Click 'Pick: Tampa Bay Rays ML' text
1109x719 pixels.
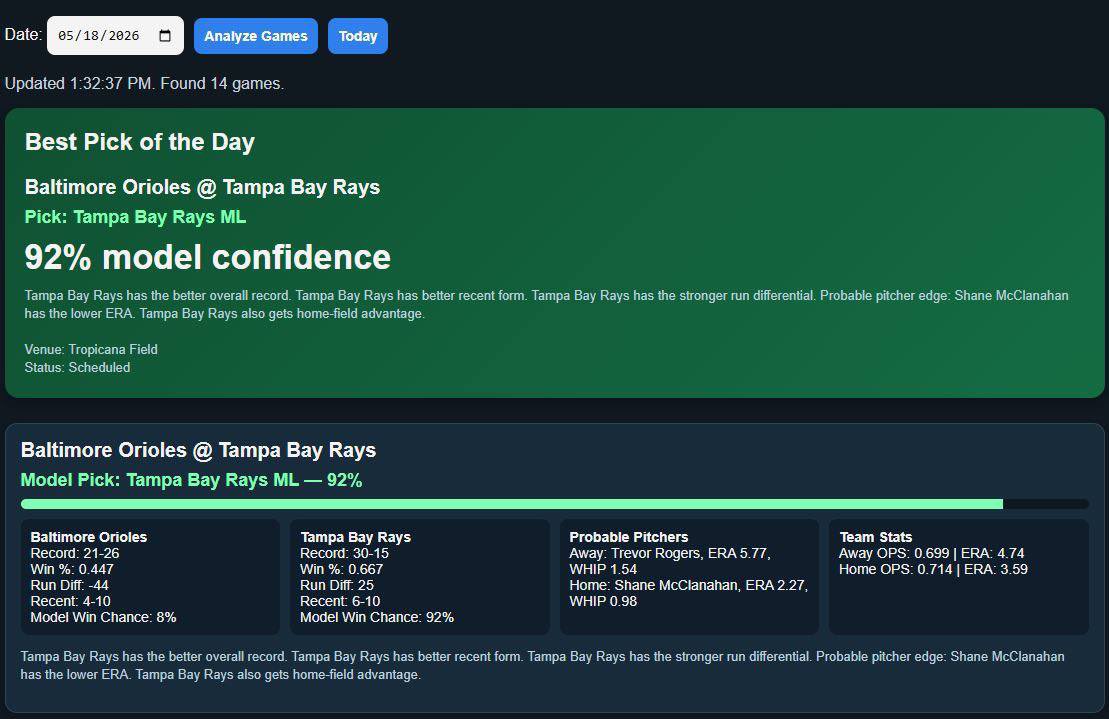pyautogui.click(x=135, y=217)
